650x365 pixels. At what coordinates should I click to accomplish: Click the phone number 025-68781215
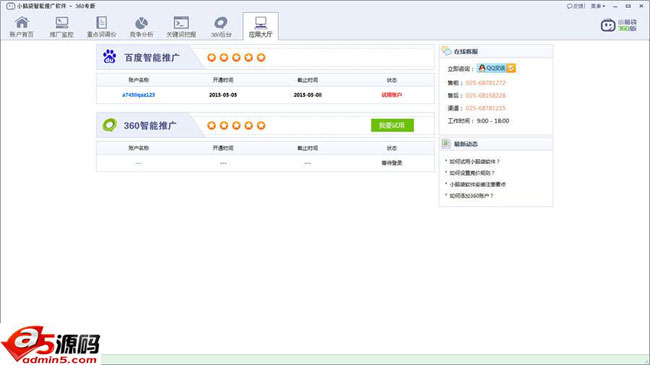[x=485, y=108]
